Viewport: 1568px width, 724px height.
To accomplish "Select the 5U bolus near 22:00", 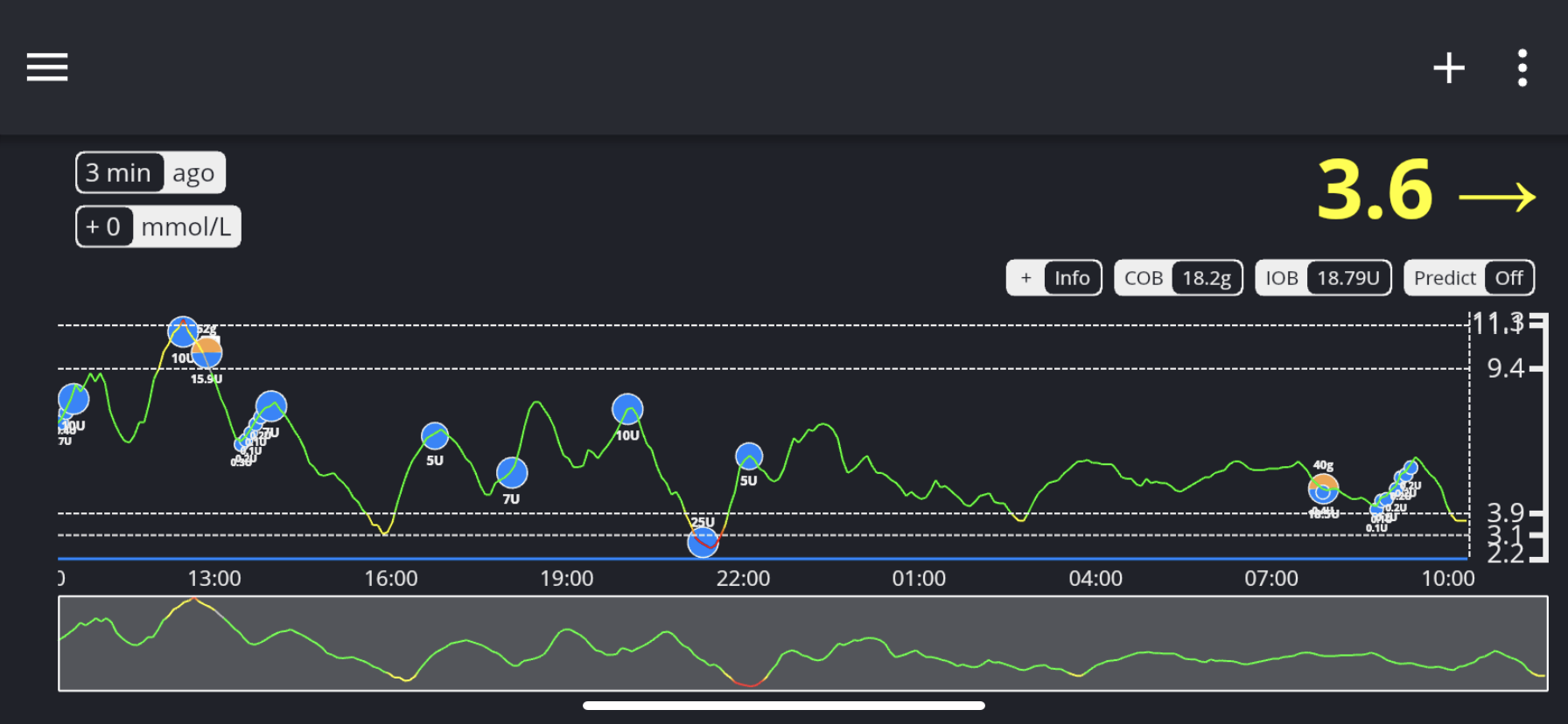I will (x=749, y=456).
